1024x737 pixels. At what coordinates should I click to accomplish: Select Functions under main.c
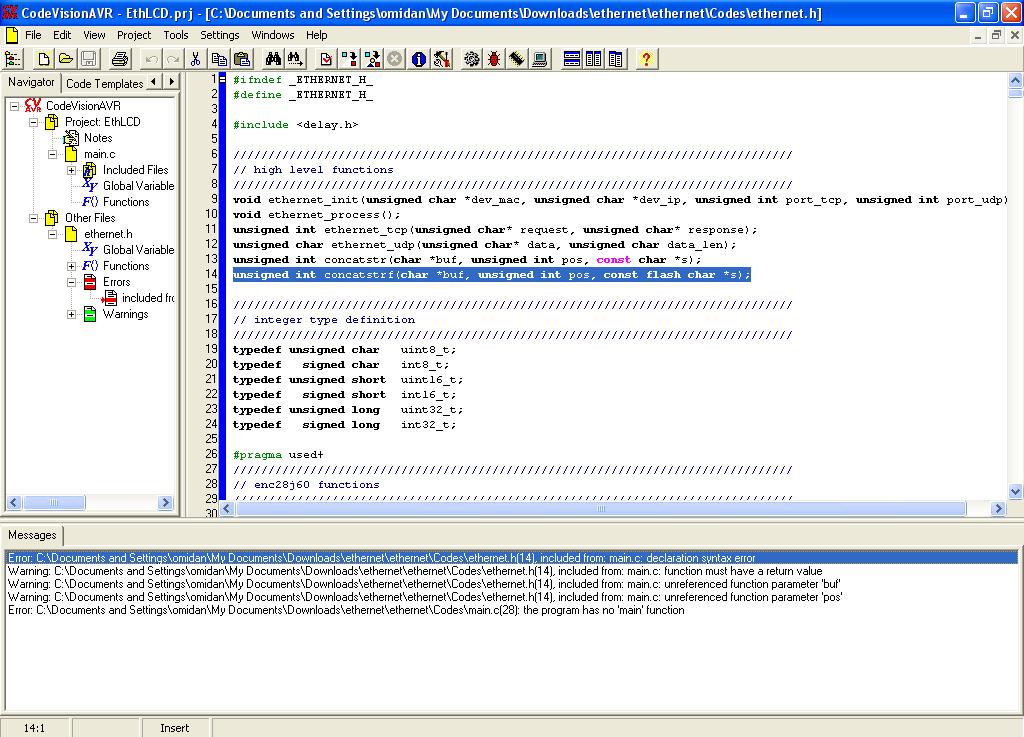pos(126,202)
